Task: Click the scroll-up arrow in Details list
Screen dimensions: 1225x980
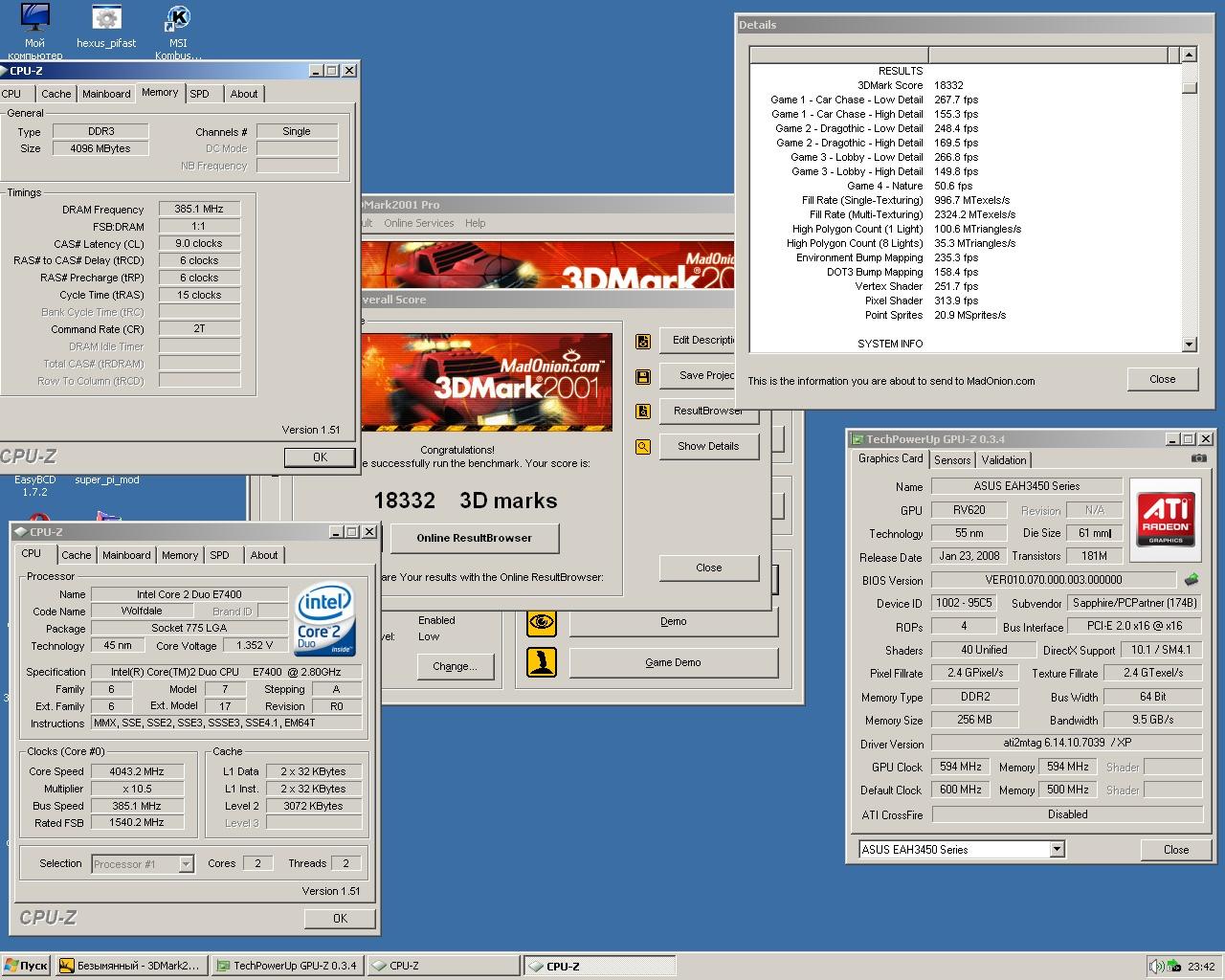Action: pos(1190,55)
